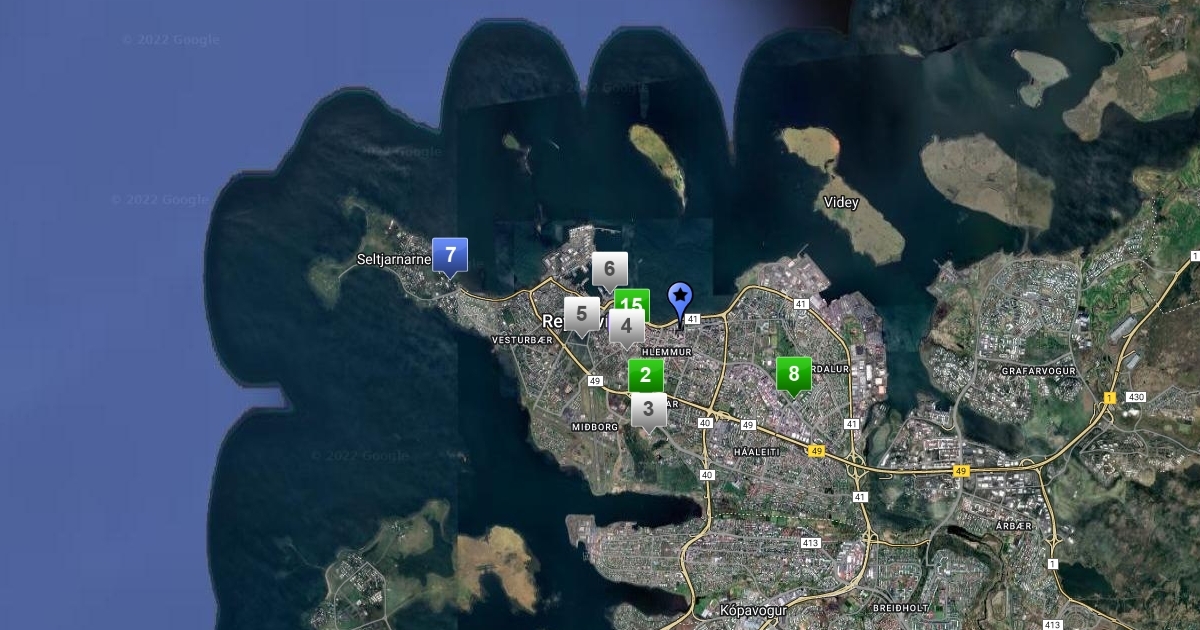Image resolution: width=1200 pixels, height=630 pixels.
Task: Click the blue star pin marker
Action: [x=680, y=298]
